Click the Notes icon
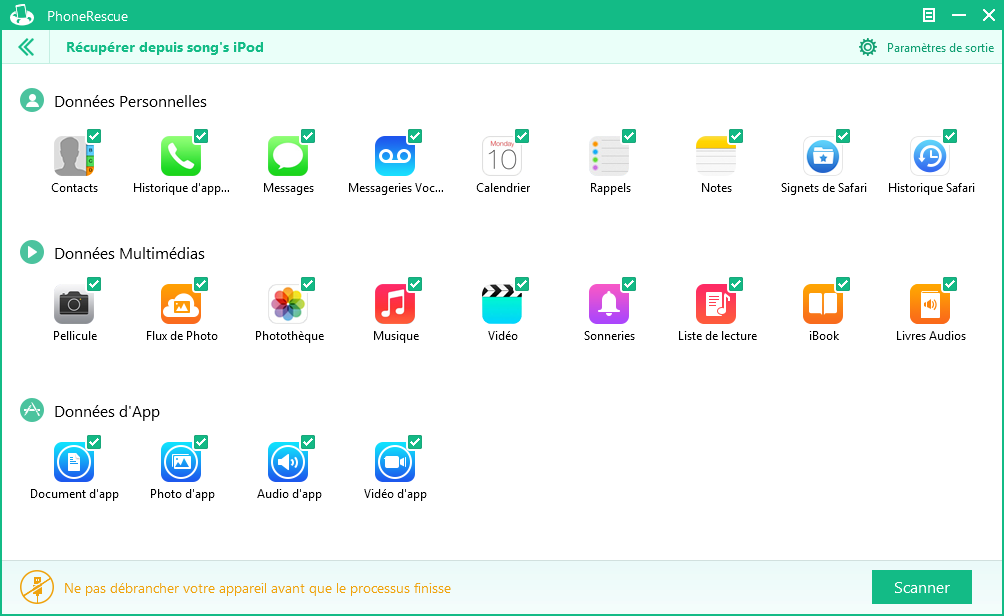Viewport: 1004px width, 616px height. (715, 156)
